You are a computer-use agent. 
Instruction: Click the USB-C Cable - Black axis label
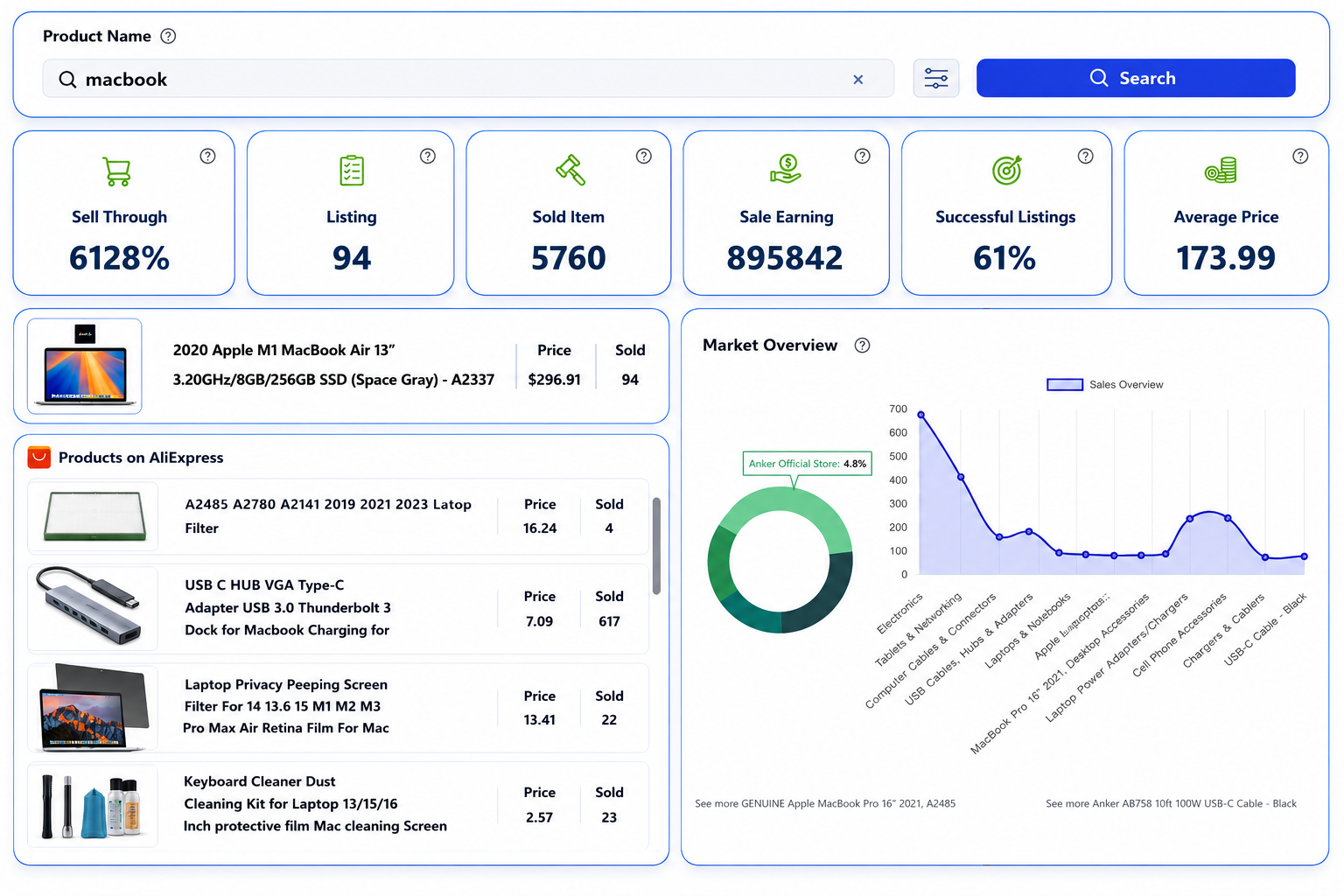1265,629
